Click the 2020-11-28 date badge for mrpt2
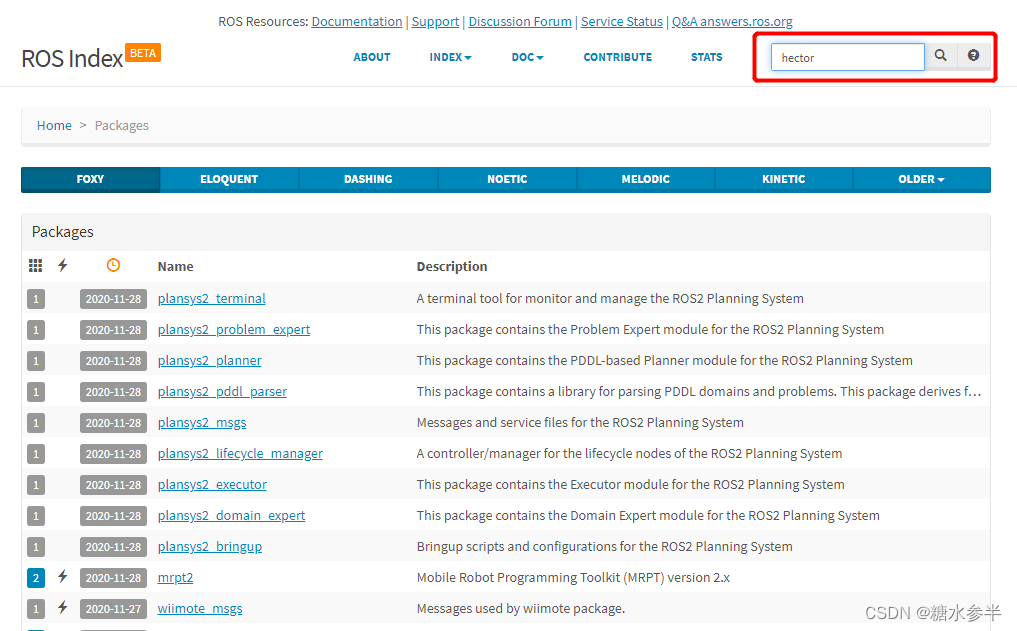1017x631 pixels. click(x=114, y=578)
